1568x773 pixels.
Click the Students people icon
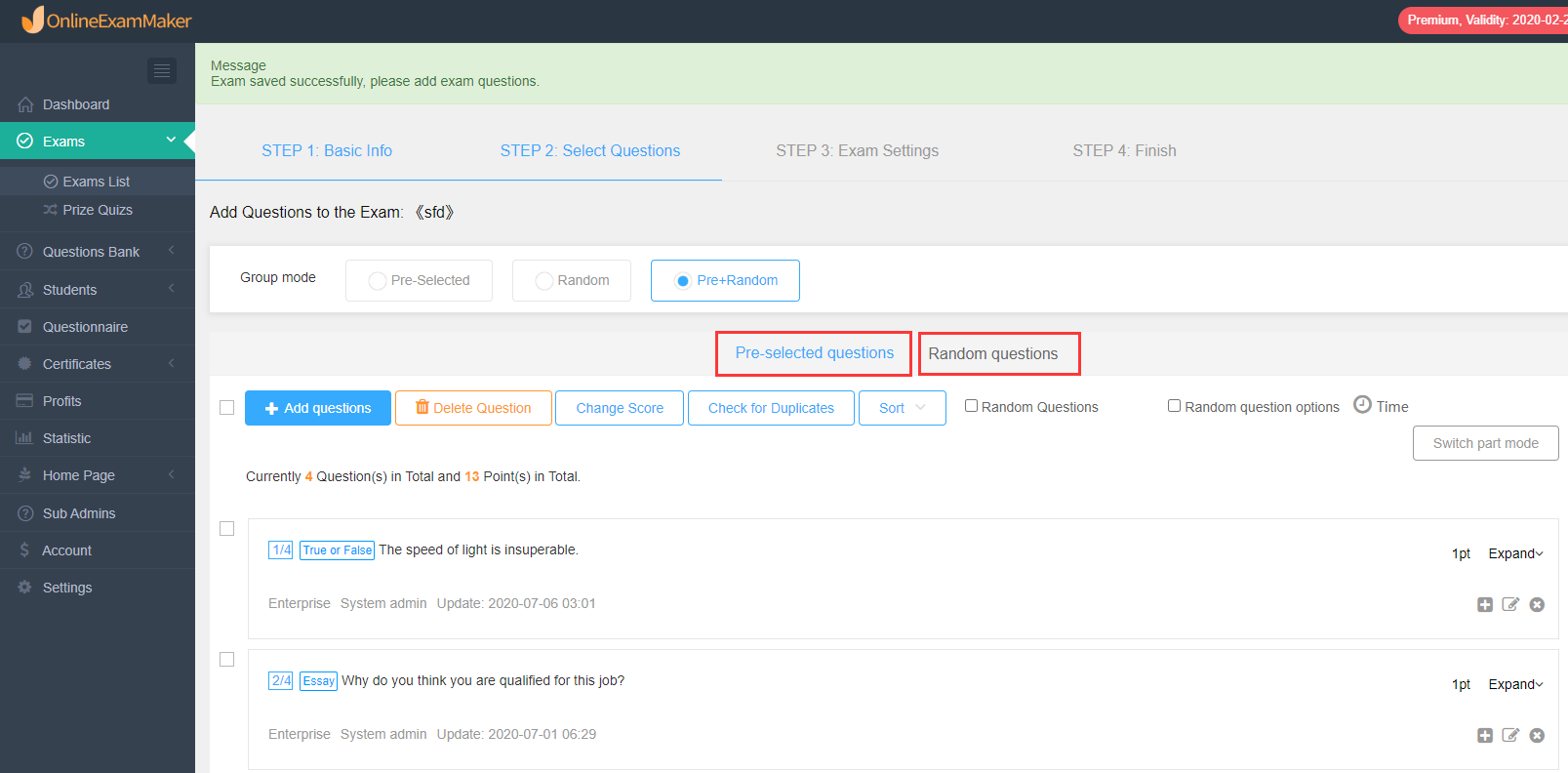pyautogui.click(x=25, y=290)
